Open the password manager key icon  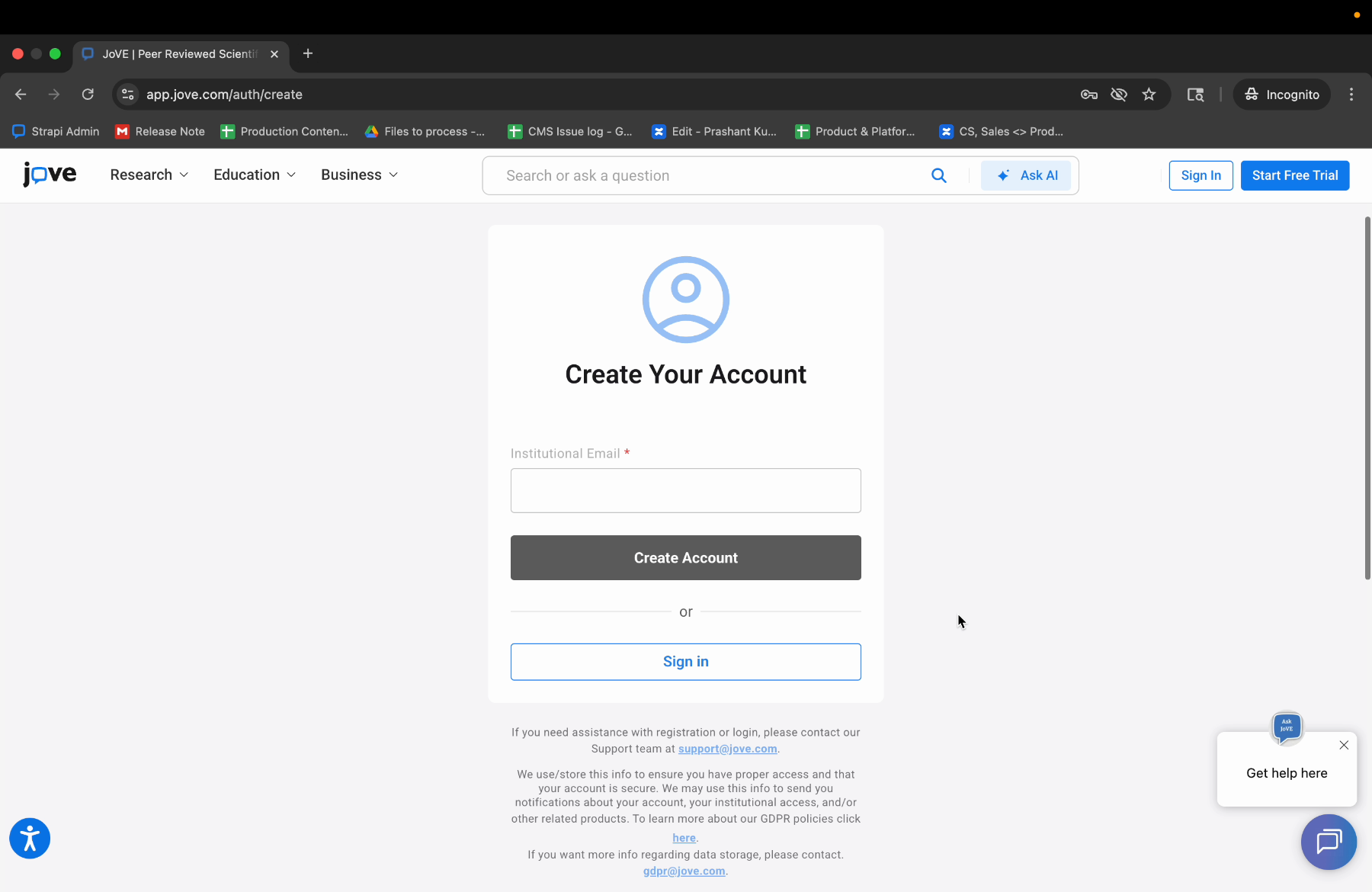point(1089,95)
